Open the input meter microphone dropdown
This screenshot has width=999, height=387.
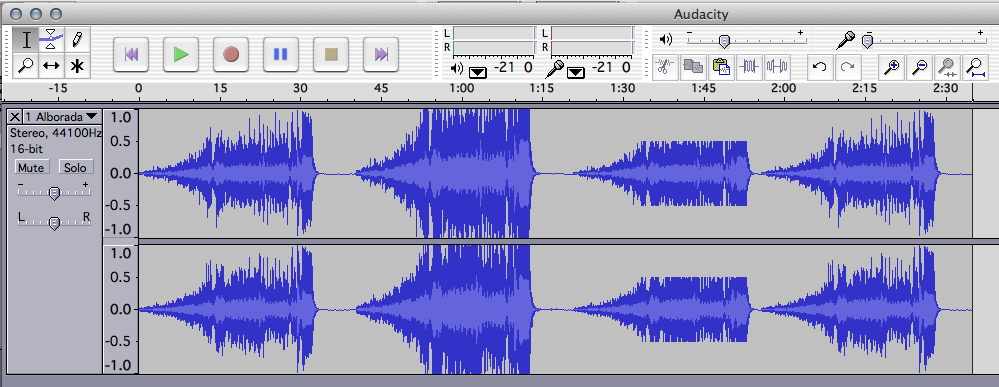(576, 73)
